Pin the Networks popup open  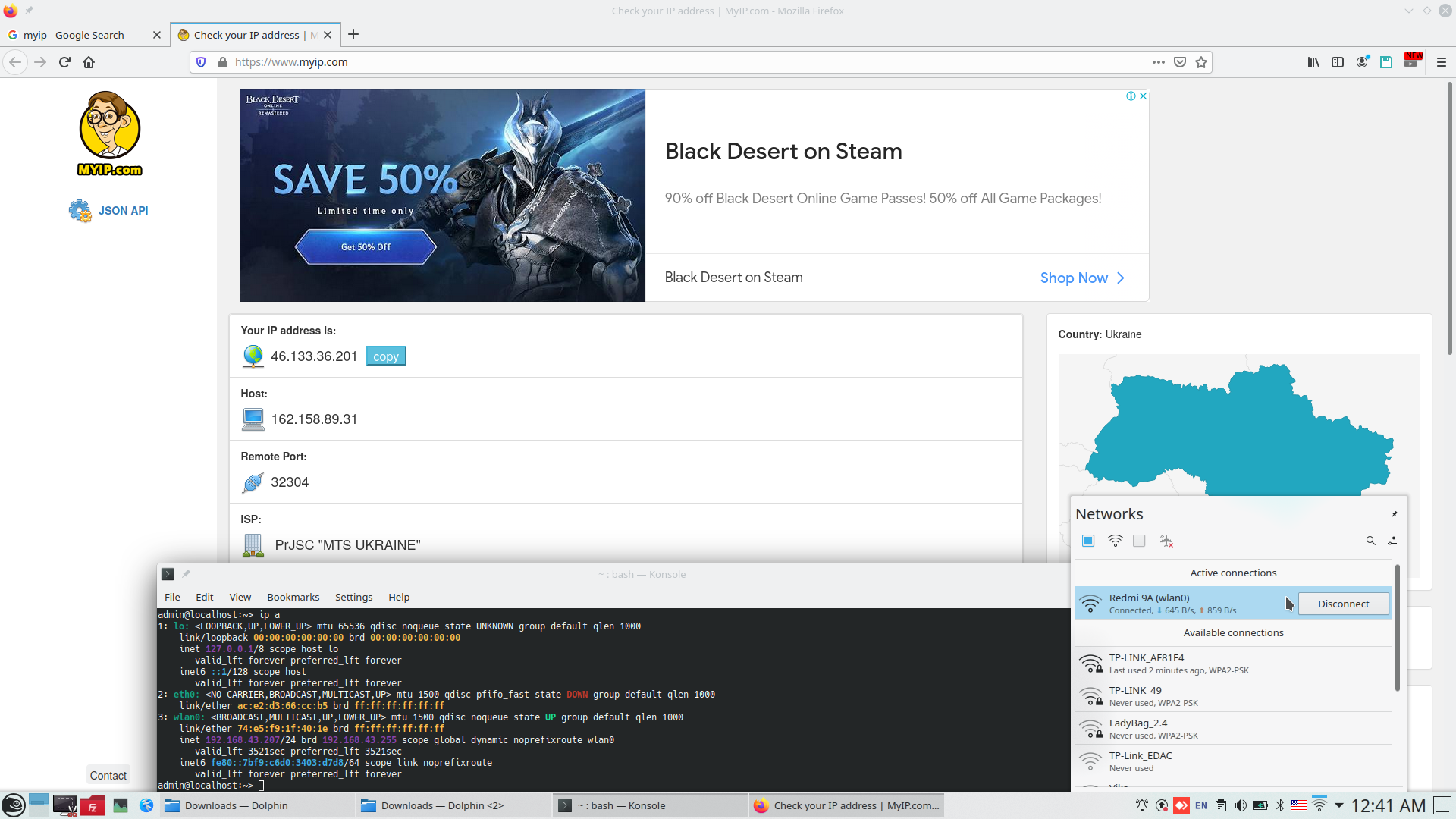(1394, 514)
